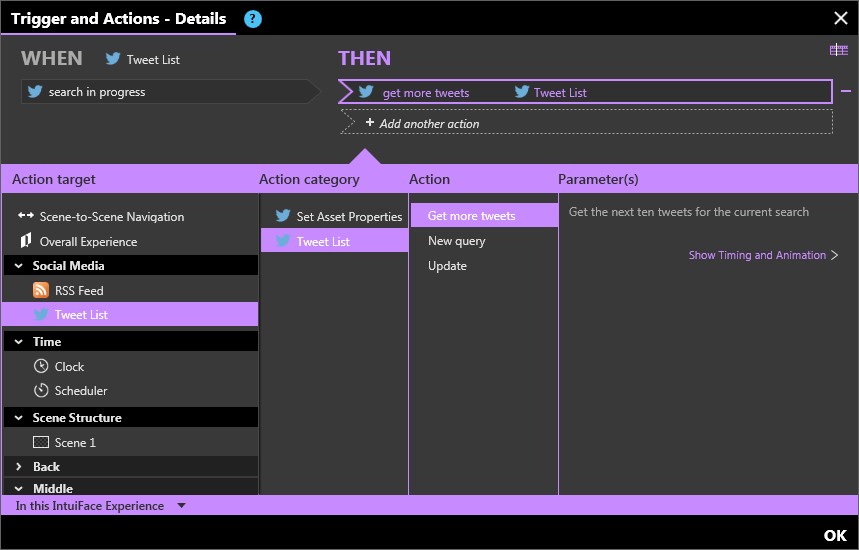Open the Trigger and Actions - Details tab

[x=118, y=19]
